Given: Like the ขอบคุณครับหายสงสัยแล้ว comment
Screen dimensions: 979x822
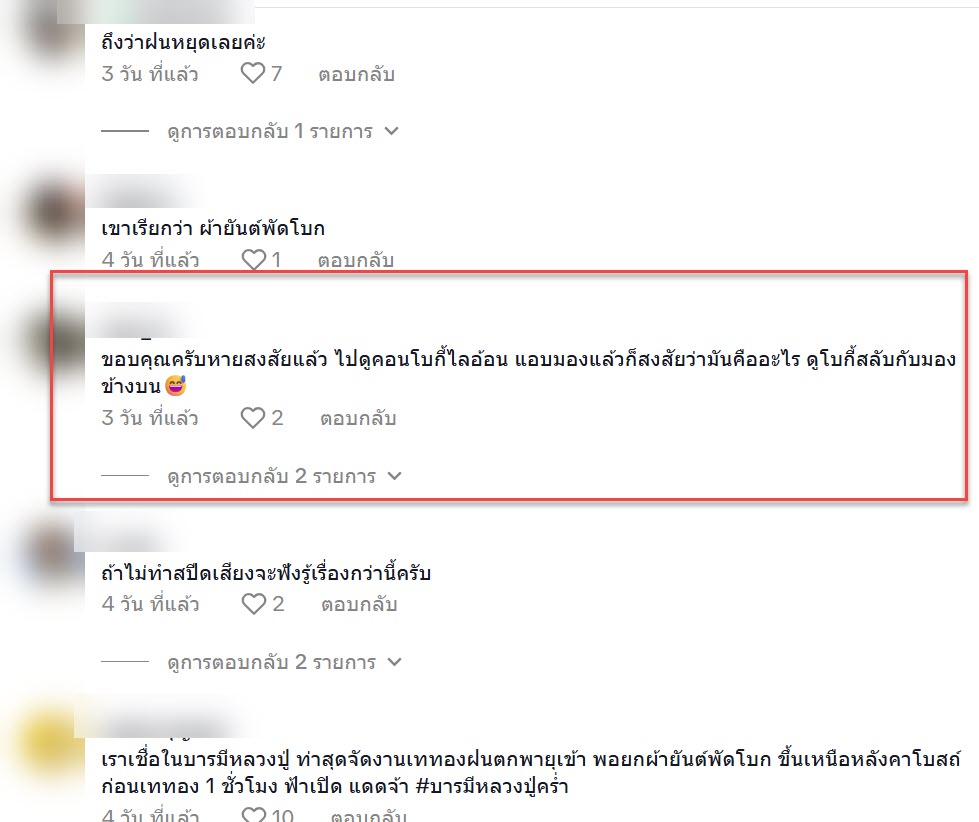Looking at the screenshot, I should (253, 418).
